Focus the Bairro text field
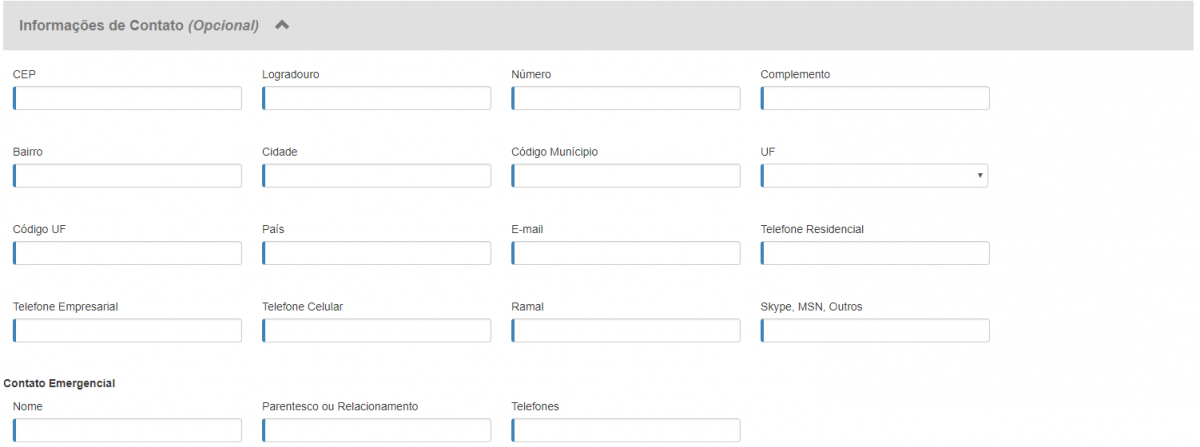Image resolution: width=1200 pixels, height=447 pixels. pyautogui.click(x=127, y=176)
